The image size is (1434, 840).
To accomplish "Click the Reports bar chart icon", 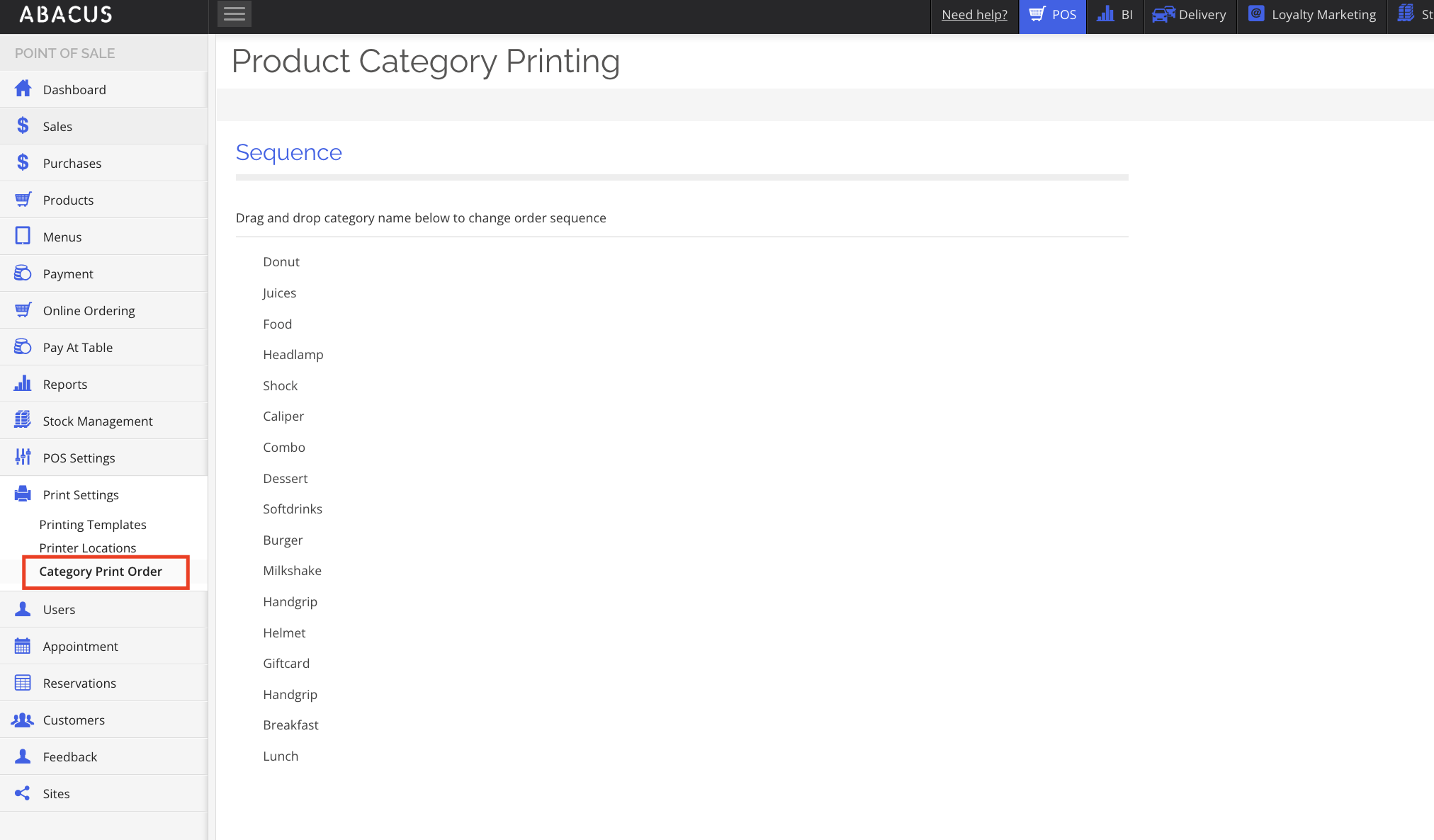I will 23,384.
